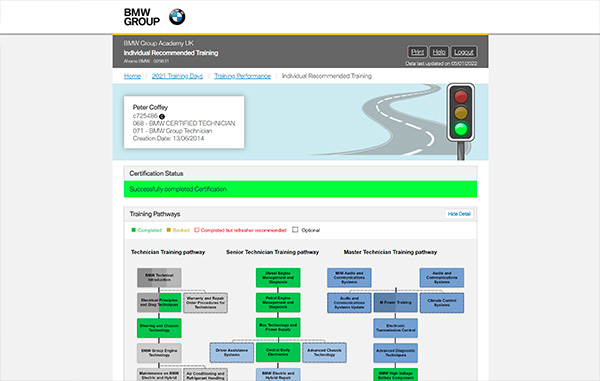Open Bus Technology and Power Supply box

point(278,327)
